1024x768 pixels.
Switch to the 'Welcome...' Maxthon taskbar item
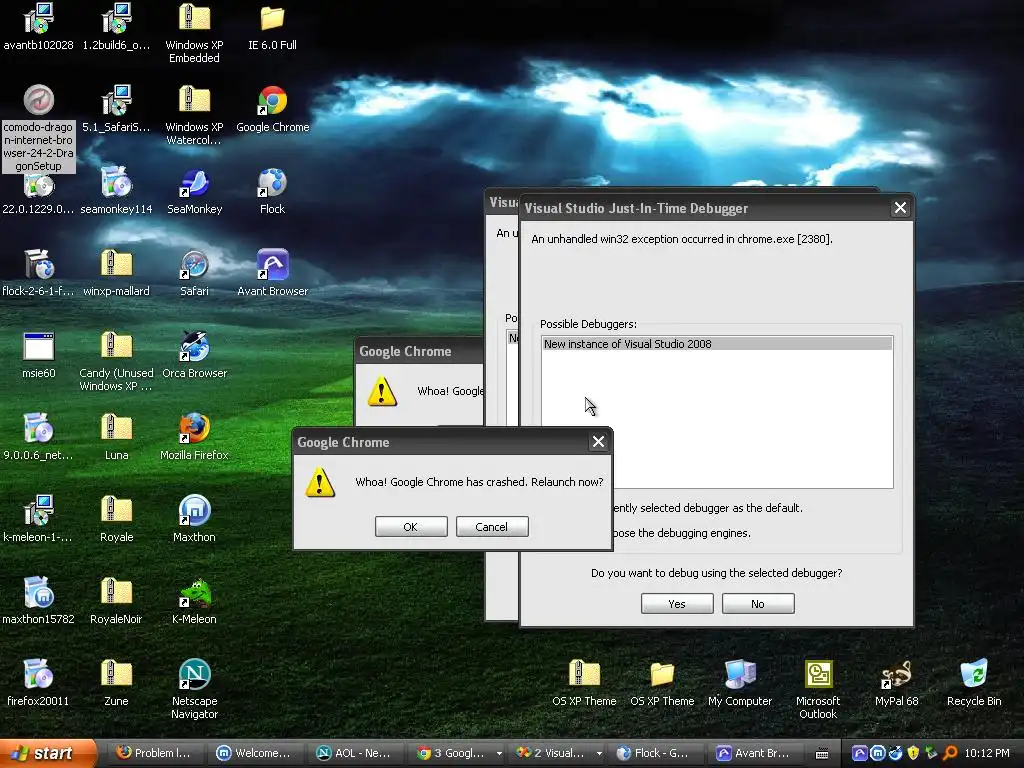click(256, 753)
